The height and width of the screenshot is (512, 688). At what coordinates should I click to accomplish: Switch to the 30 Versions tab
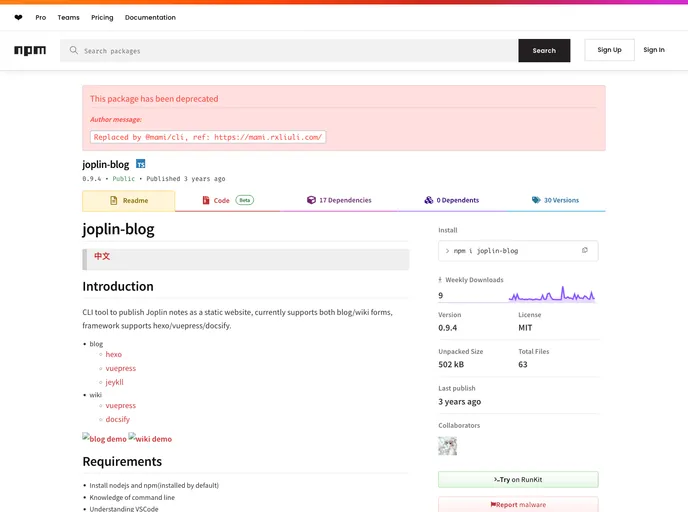point(555,201)
